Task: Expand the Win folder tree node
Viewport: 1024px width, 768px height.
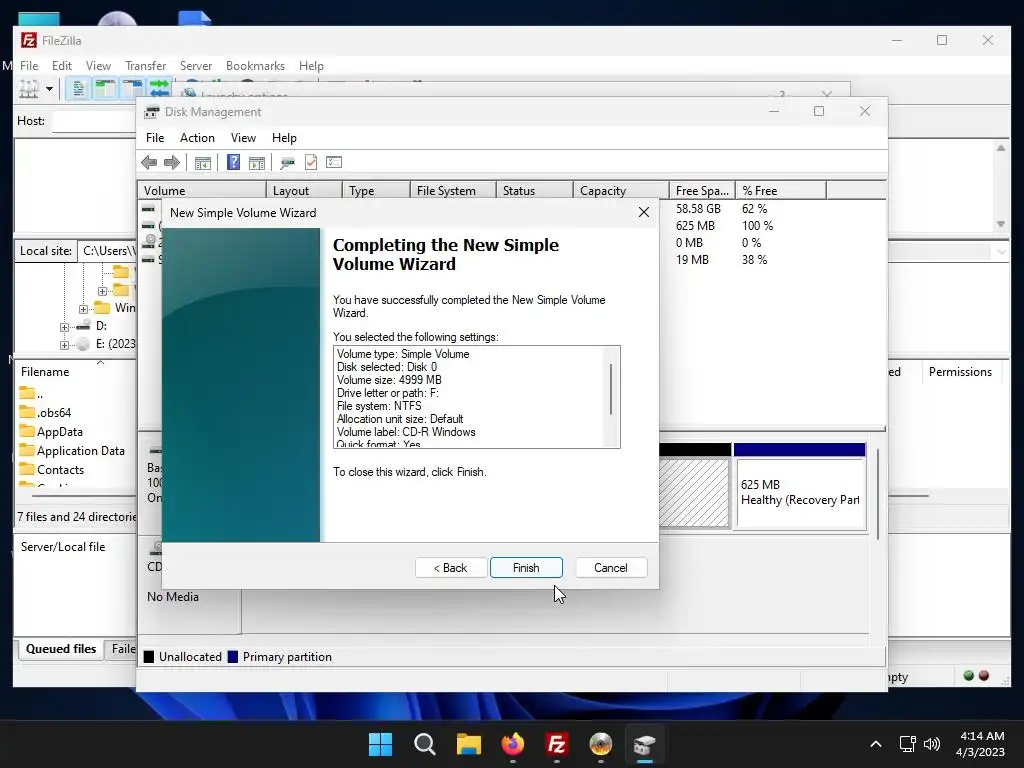Action: pos(84,309)
